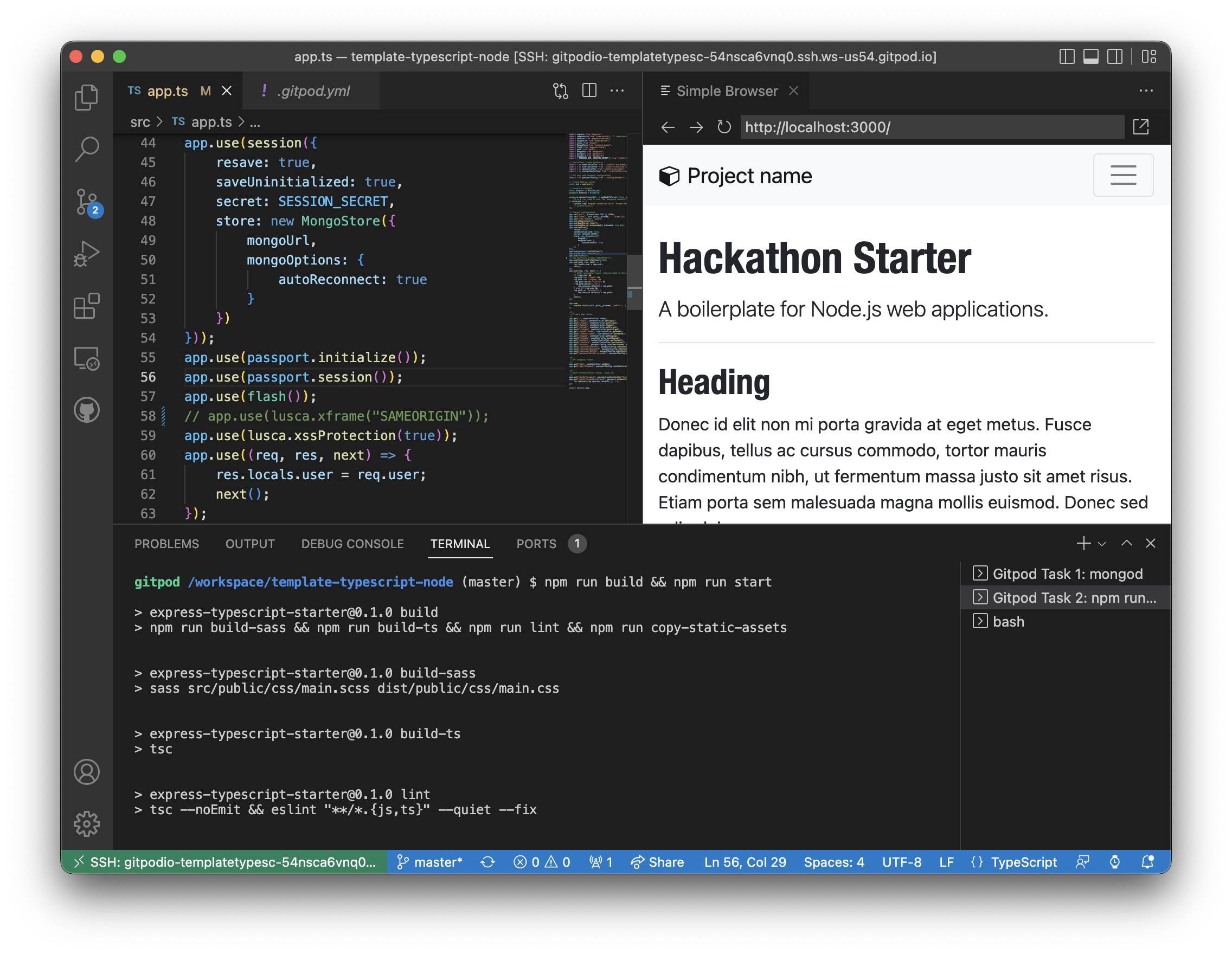The height and width of the screenshot is (954, 1232).
Task: Select Spaces: 4 indentation setting
Action: pyautogui.click(x=834, y=862)
